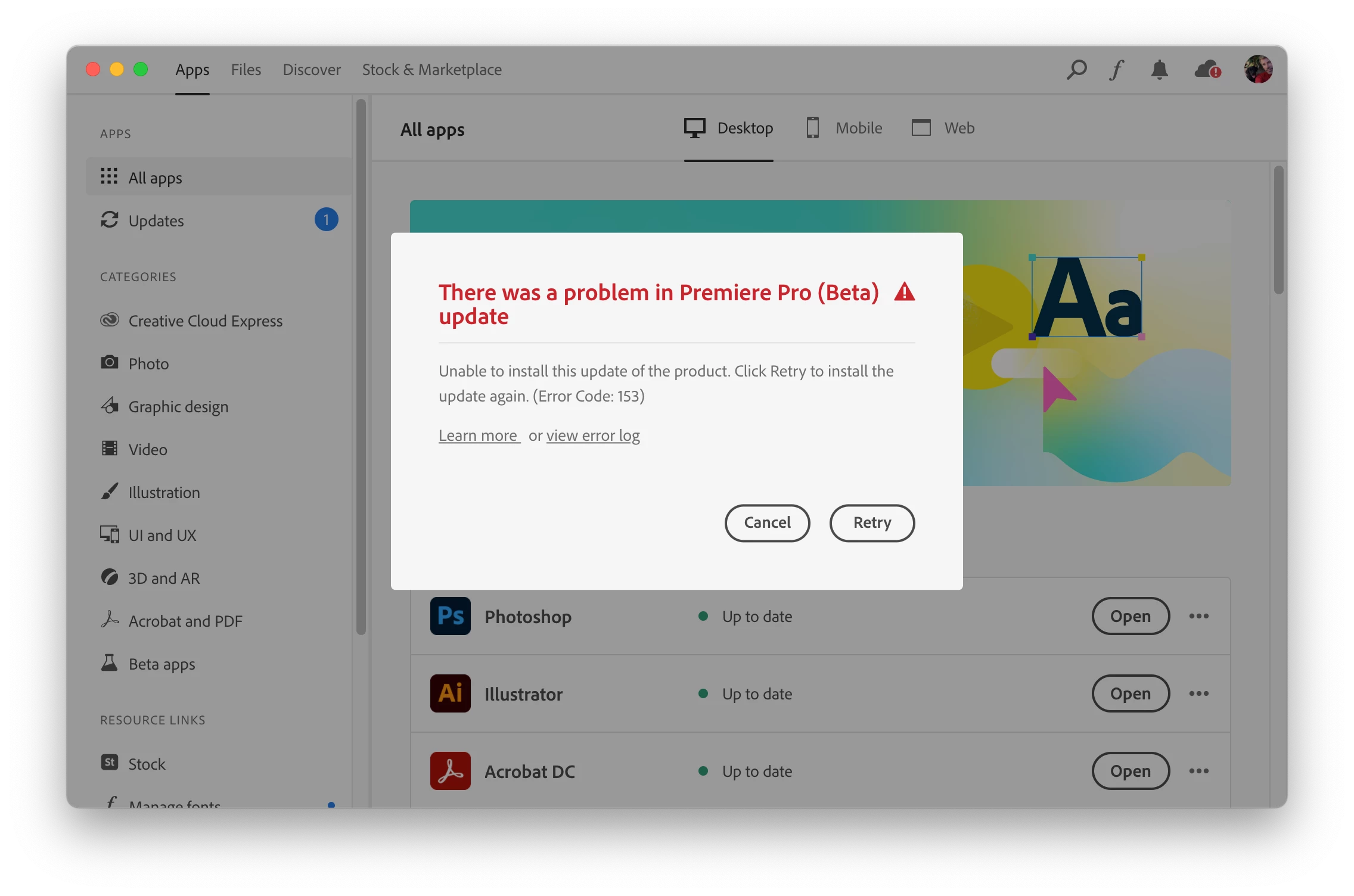Switch to the Files tab
The width and height of the screenshot is (1354, 896).
(246, 70)
